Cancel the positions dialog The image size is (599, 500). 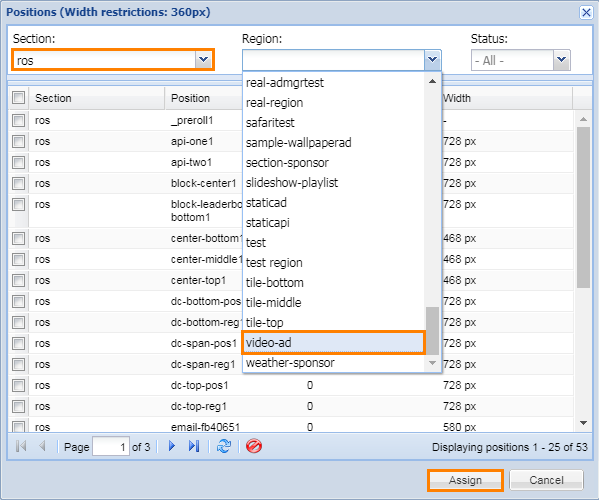(x=546, y=480)
